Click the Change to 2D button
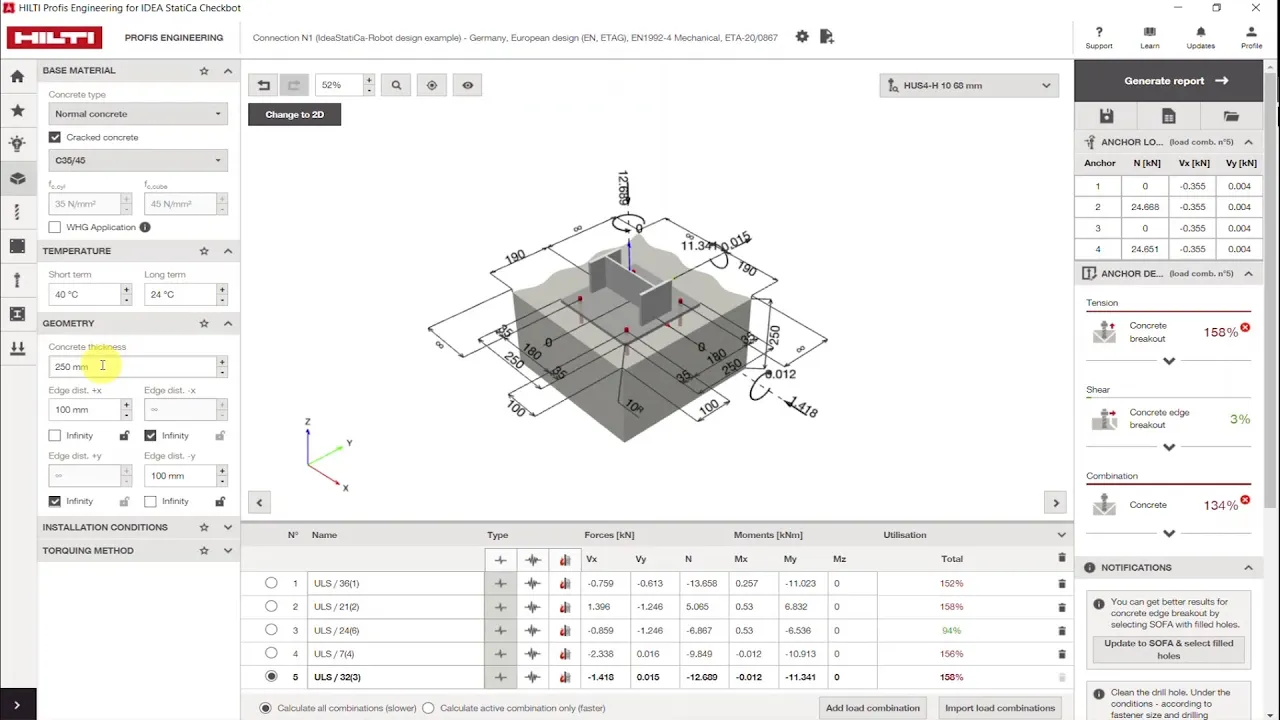The height and width of the screenshot is (720, 1280). [294, 115]
